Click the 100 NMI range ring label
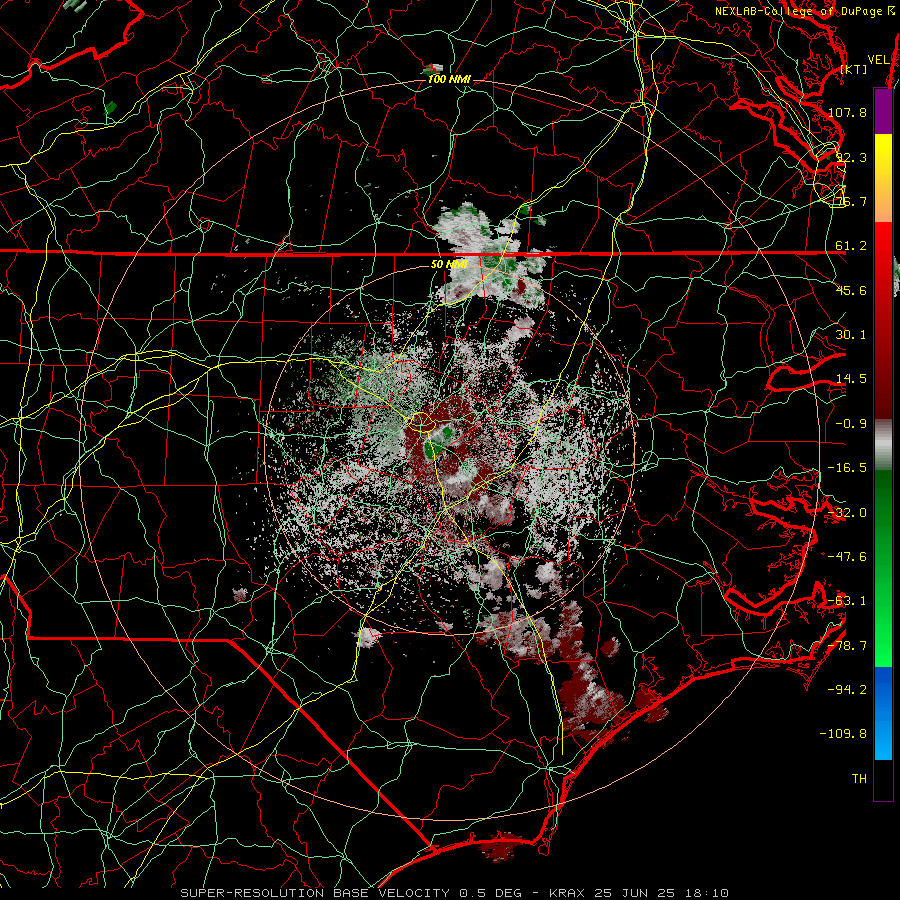900x900 pixels. pyautogui.click(x=449, y=79)
